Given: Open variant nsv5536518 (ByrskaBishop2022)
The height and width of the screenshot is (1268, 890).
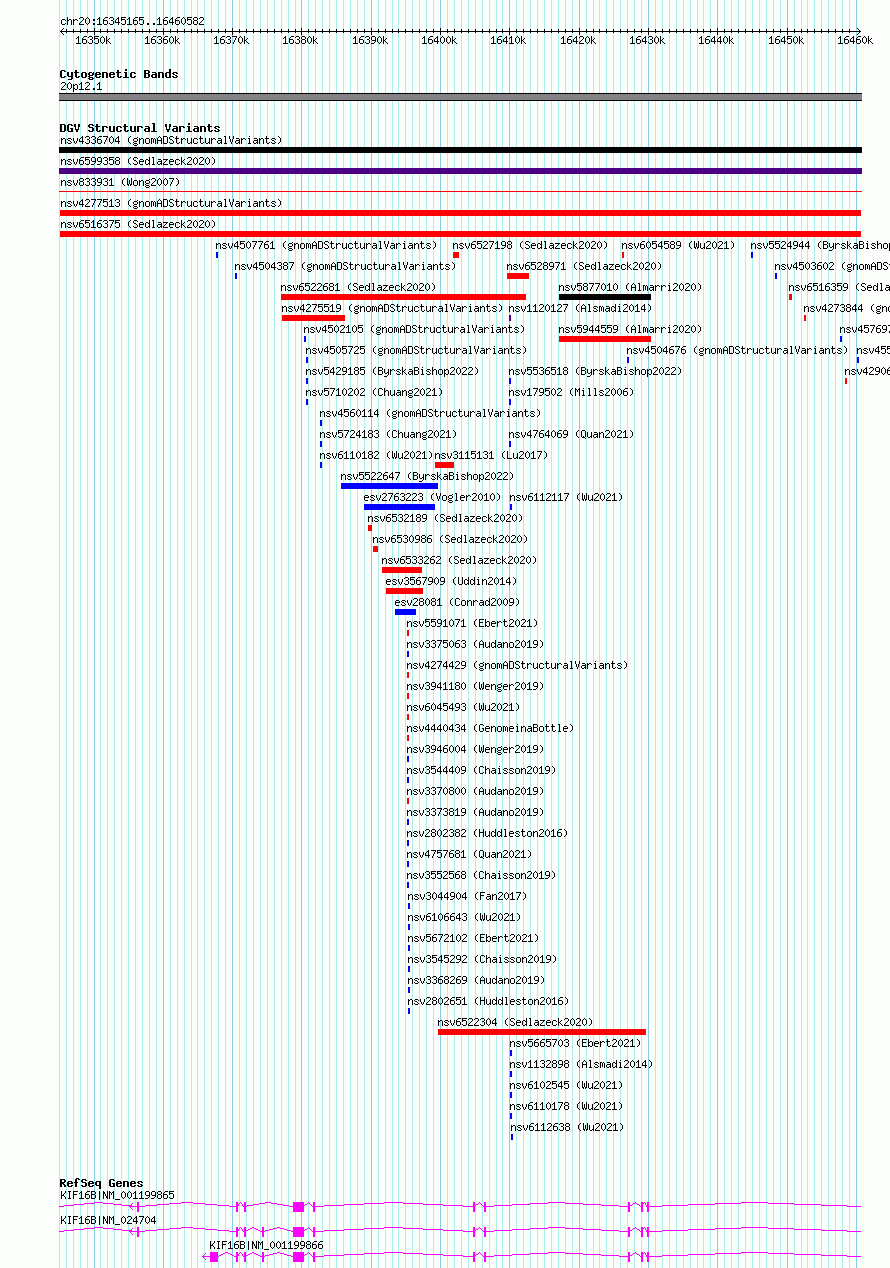Looking at the screenshot, I should (595, 371).
